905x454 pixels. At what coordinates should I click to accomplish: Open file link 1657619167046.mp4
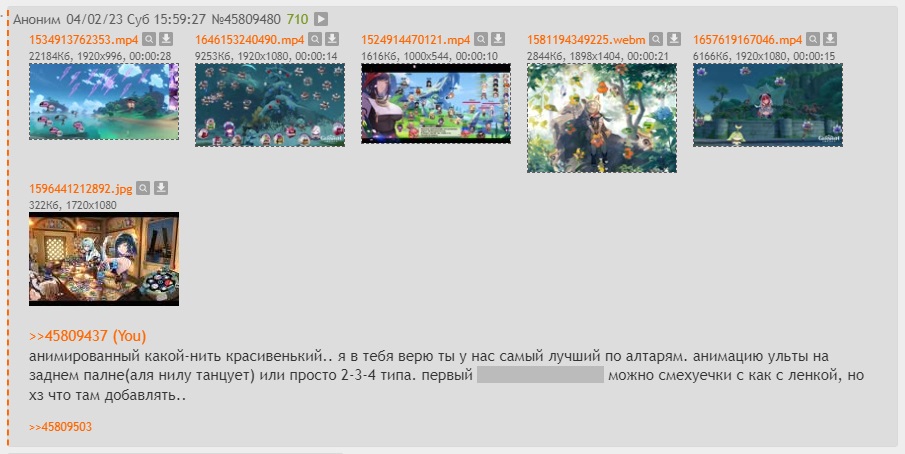pos(747,40)
